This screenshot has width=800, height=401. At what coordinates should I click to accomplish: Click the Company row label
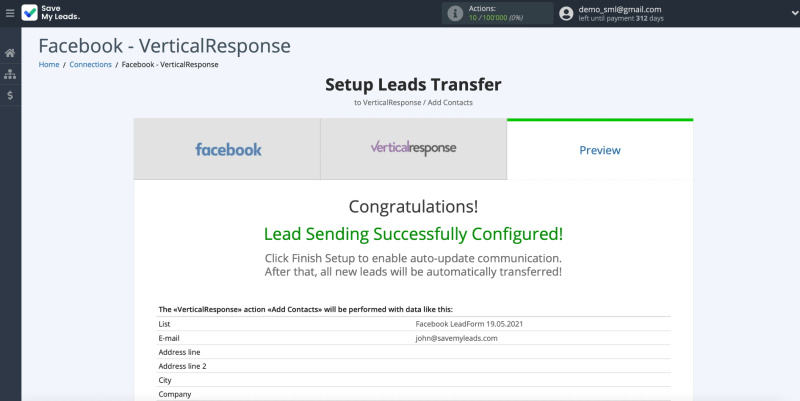tap(174, 394)
